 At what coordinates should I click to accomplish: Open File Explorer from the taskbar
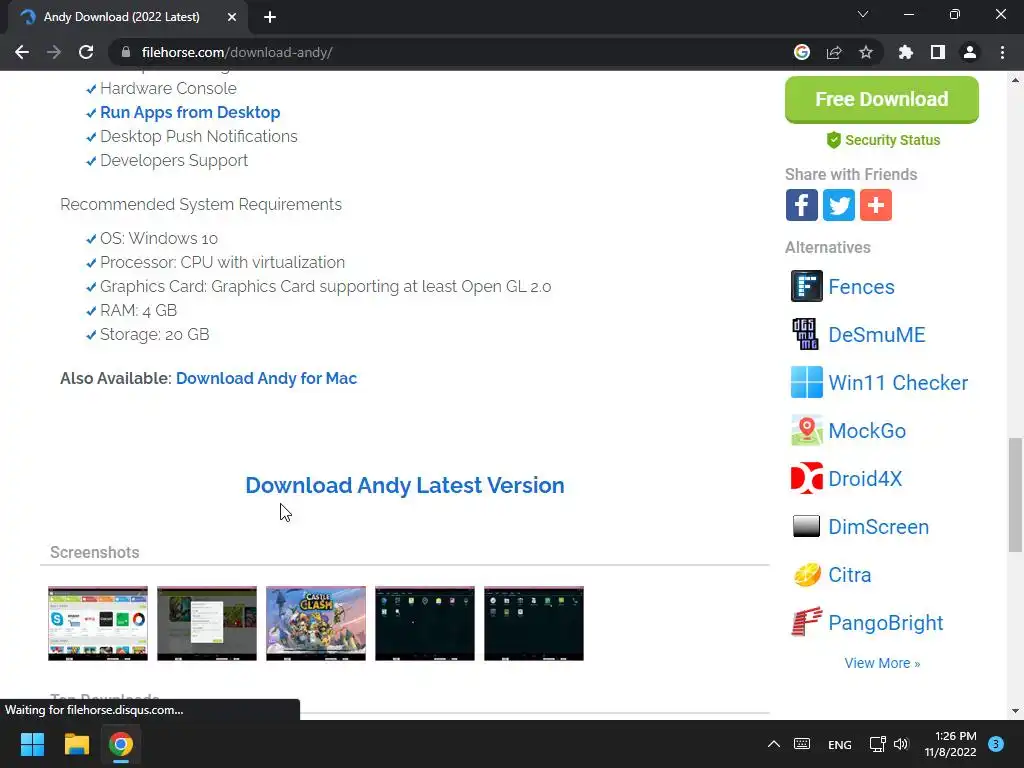point(76,744)
